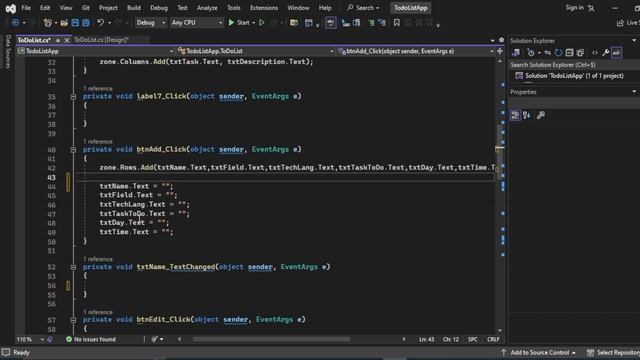This screenshot has width=640, height=360.
Task: Open the Debug menu
Action: (159, 8)
